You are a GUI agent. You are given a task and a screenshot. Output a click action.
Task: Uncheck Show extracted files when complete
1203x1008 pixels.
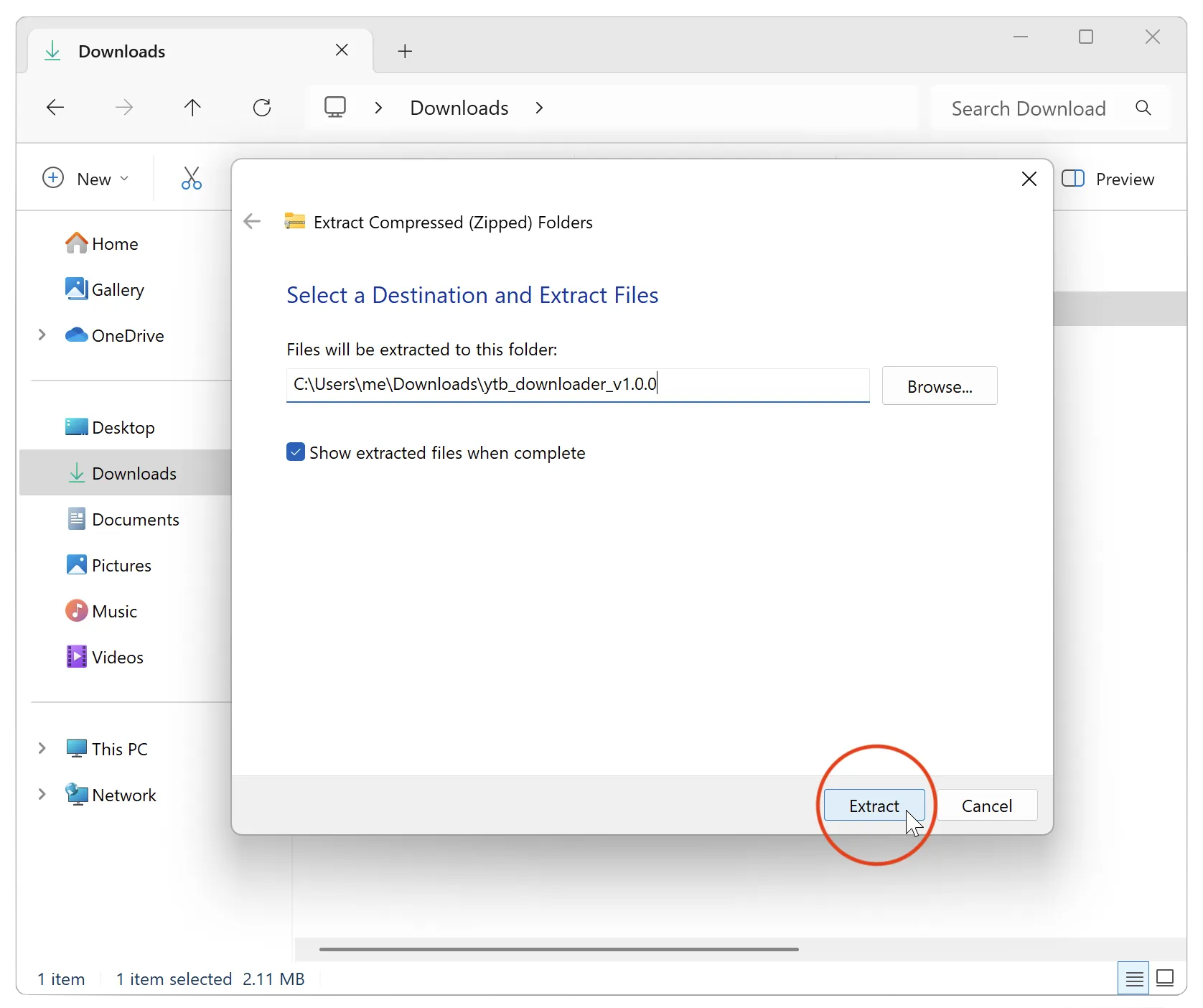[x=296, y=452]
